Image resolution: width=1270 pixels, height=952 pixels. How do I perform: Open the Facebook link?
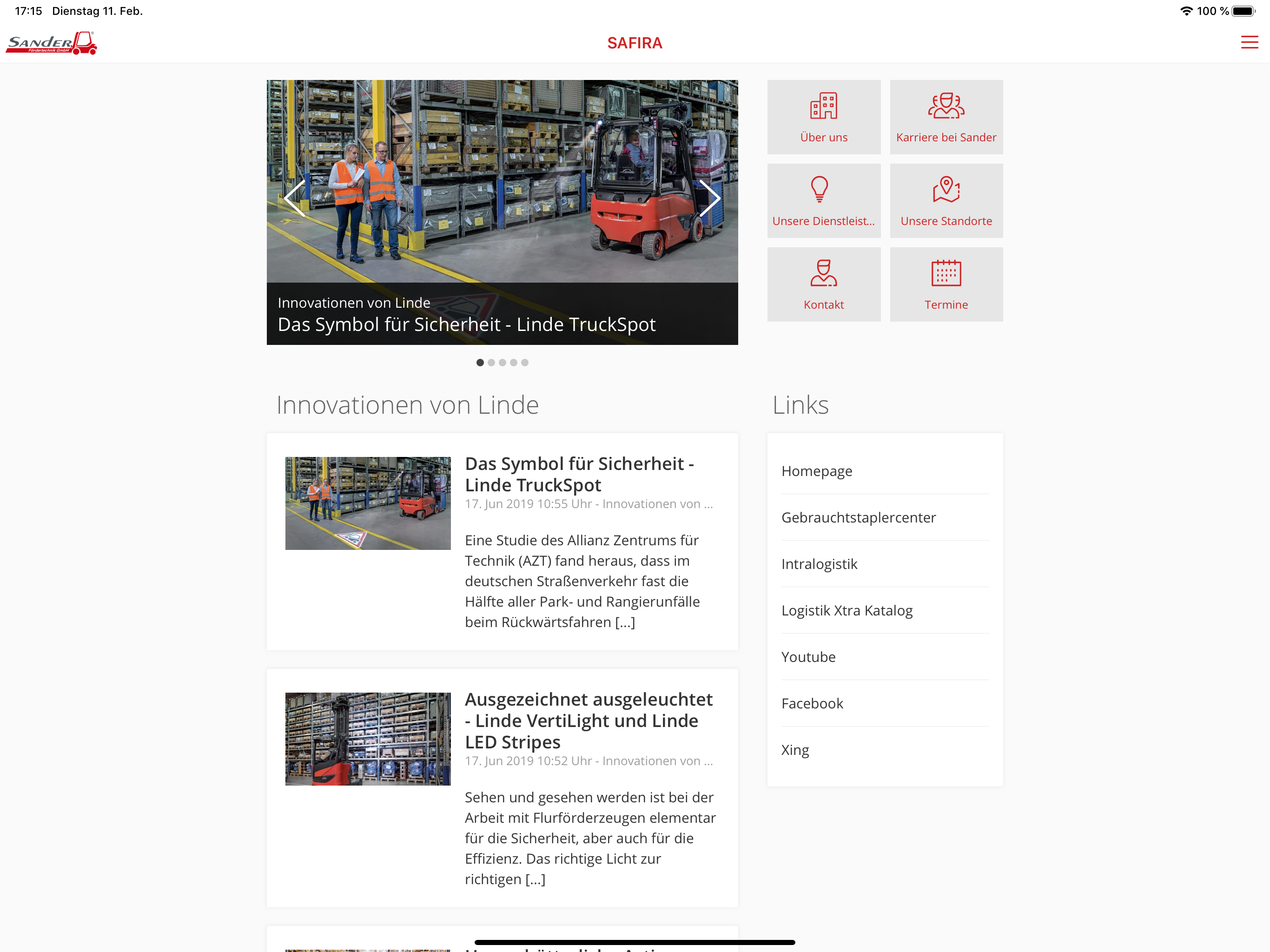coord(885,703)
